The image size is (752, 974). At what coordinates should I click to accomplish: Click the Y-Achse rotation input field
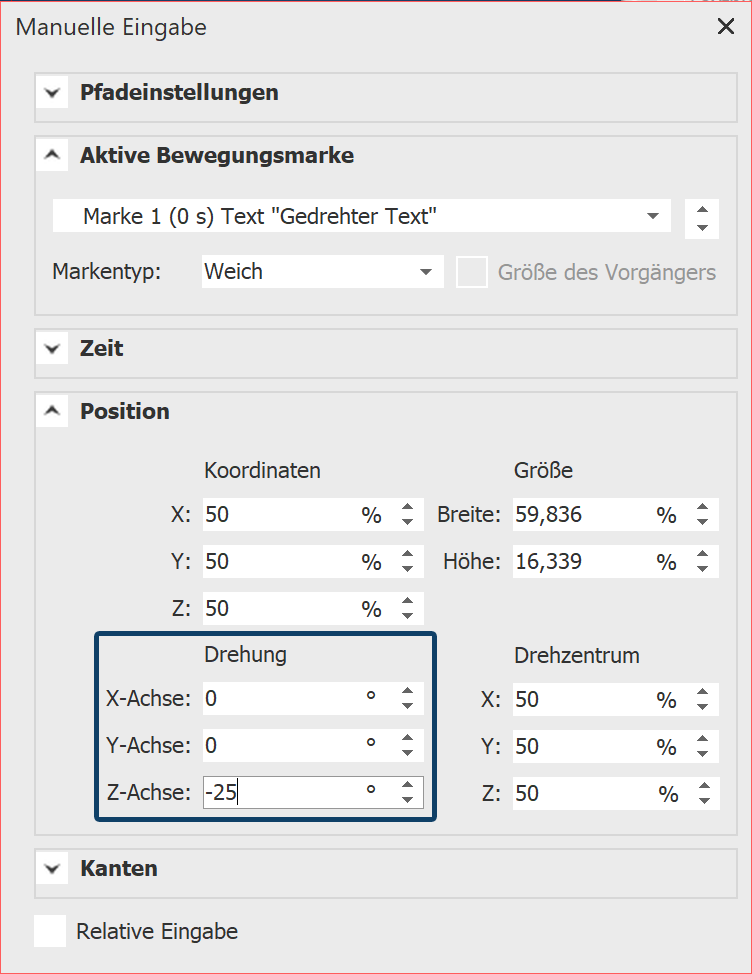(280, 746)
